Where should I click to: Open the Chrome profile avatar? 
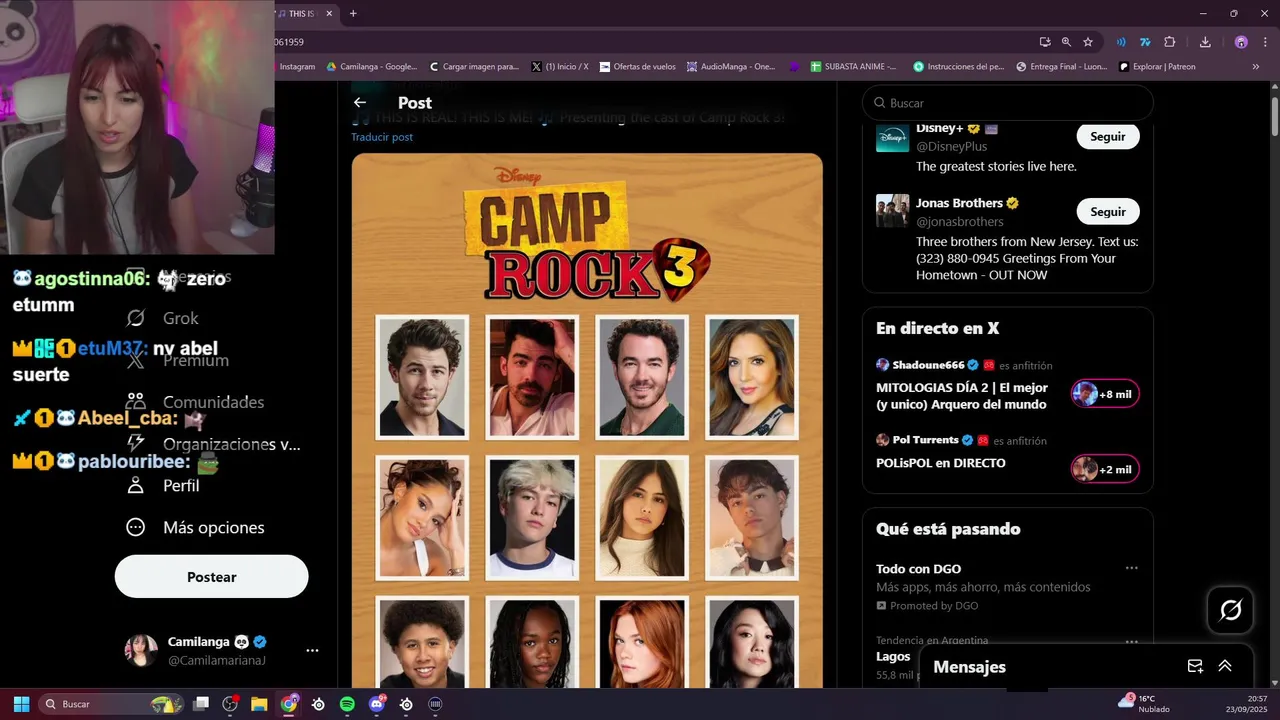(x=1241, y=42)
